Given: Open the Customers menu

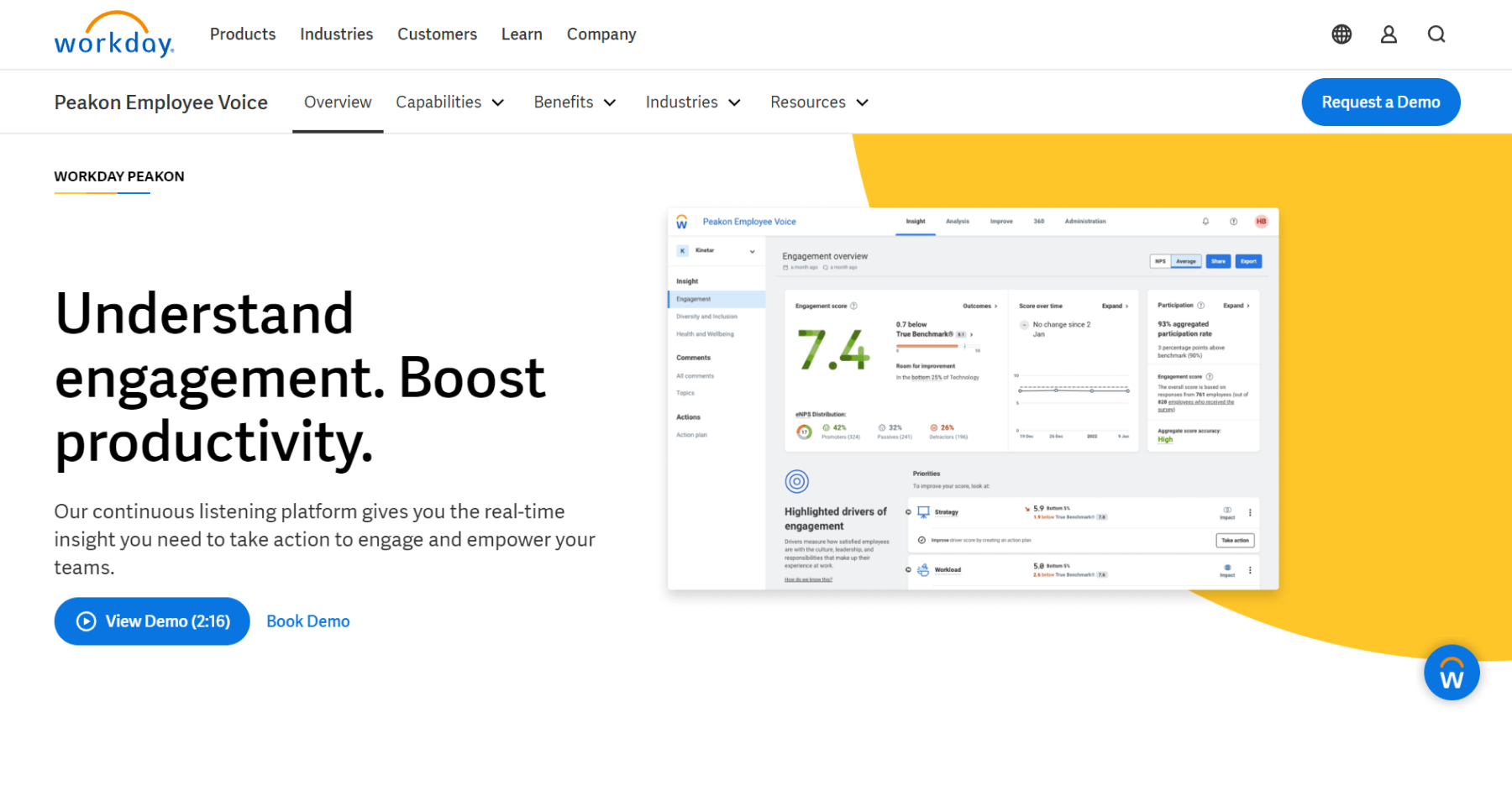Looking at the screenshot, I should tap(437, 34).
